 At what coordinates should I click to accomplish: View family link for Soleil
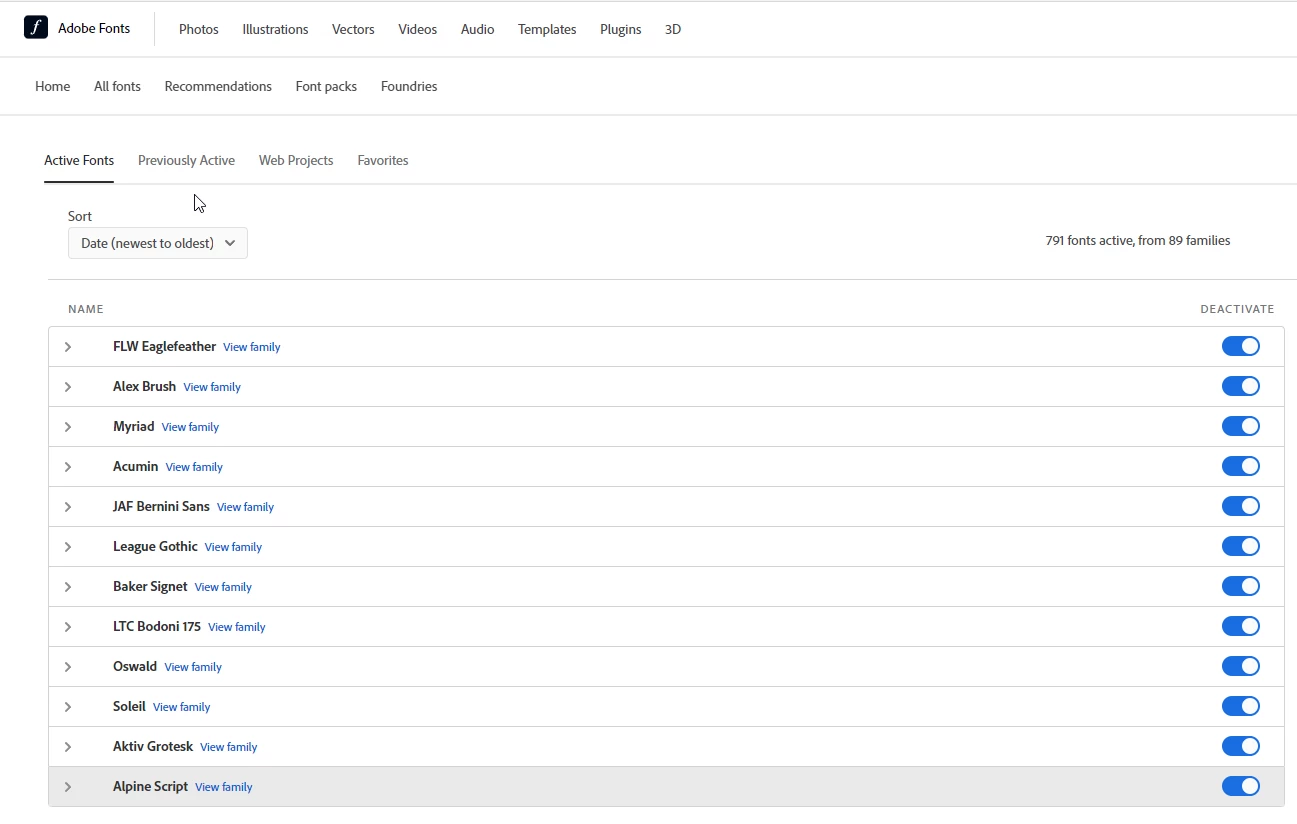pyautogui.click(x=181, y=707)
